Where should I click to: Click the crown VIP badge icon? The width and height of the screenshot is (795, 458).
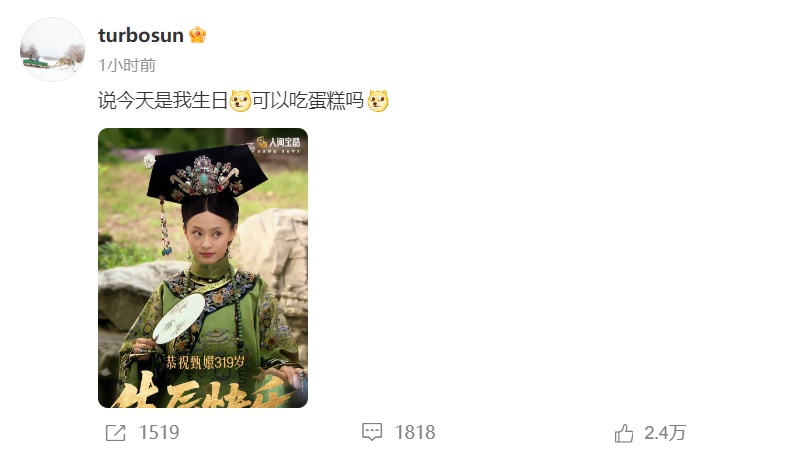click(197, 35)
